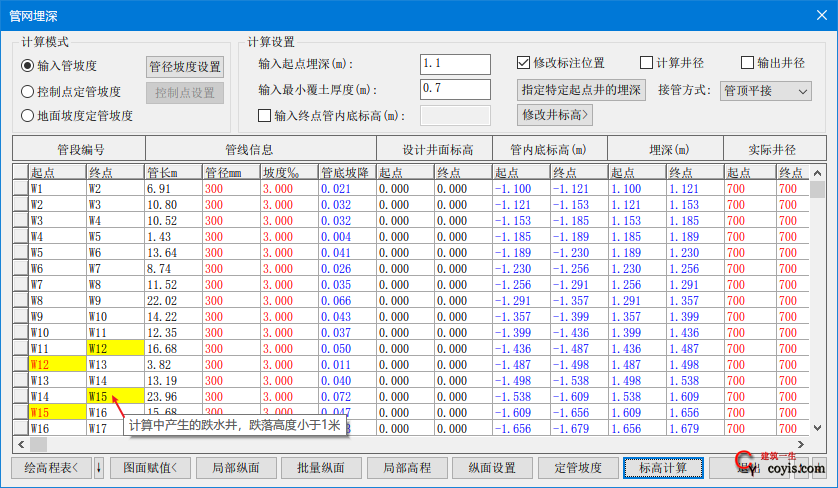
Task: Click the 设计井面标高 column group header
Action: 434,149
